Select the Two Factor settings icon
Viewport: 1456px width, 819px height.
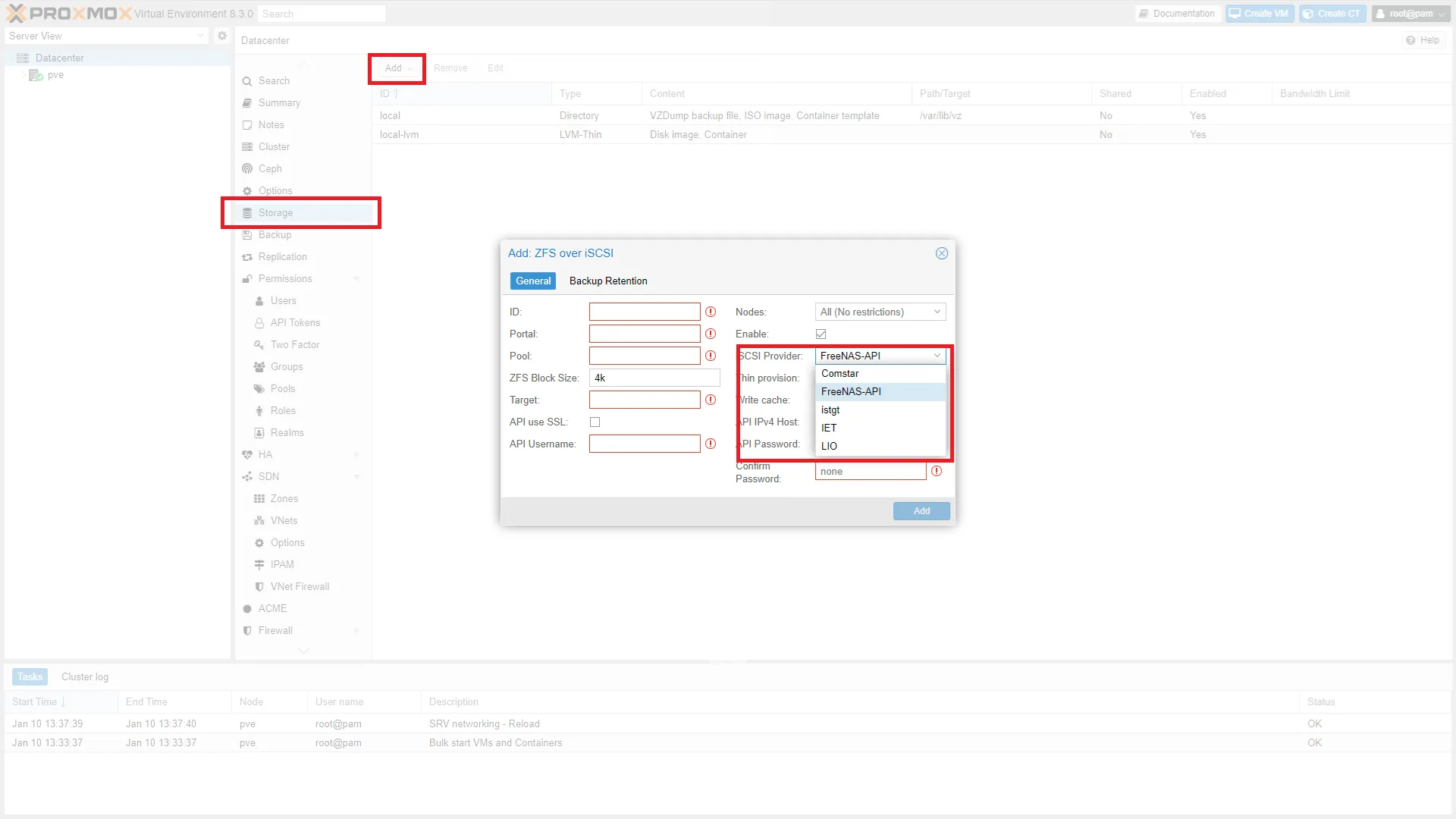point(259,344)
